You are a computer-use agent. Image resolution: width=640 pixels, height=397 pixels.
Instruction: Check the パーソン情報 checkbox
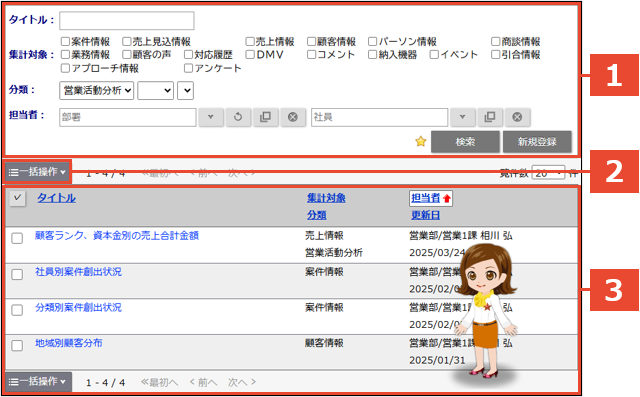[x=373, y=41]
